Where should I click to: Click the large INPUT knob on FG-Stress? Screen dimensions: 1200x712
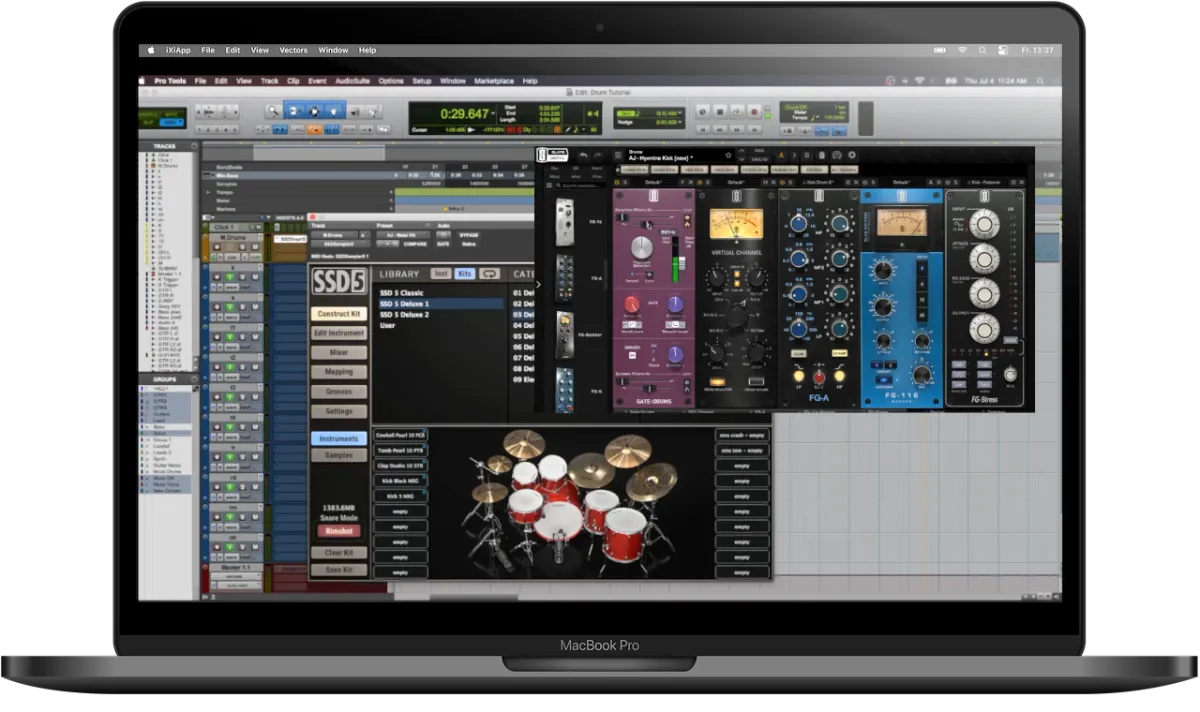(x=984, y=223)
